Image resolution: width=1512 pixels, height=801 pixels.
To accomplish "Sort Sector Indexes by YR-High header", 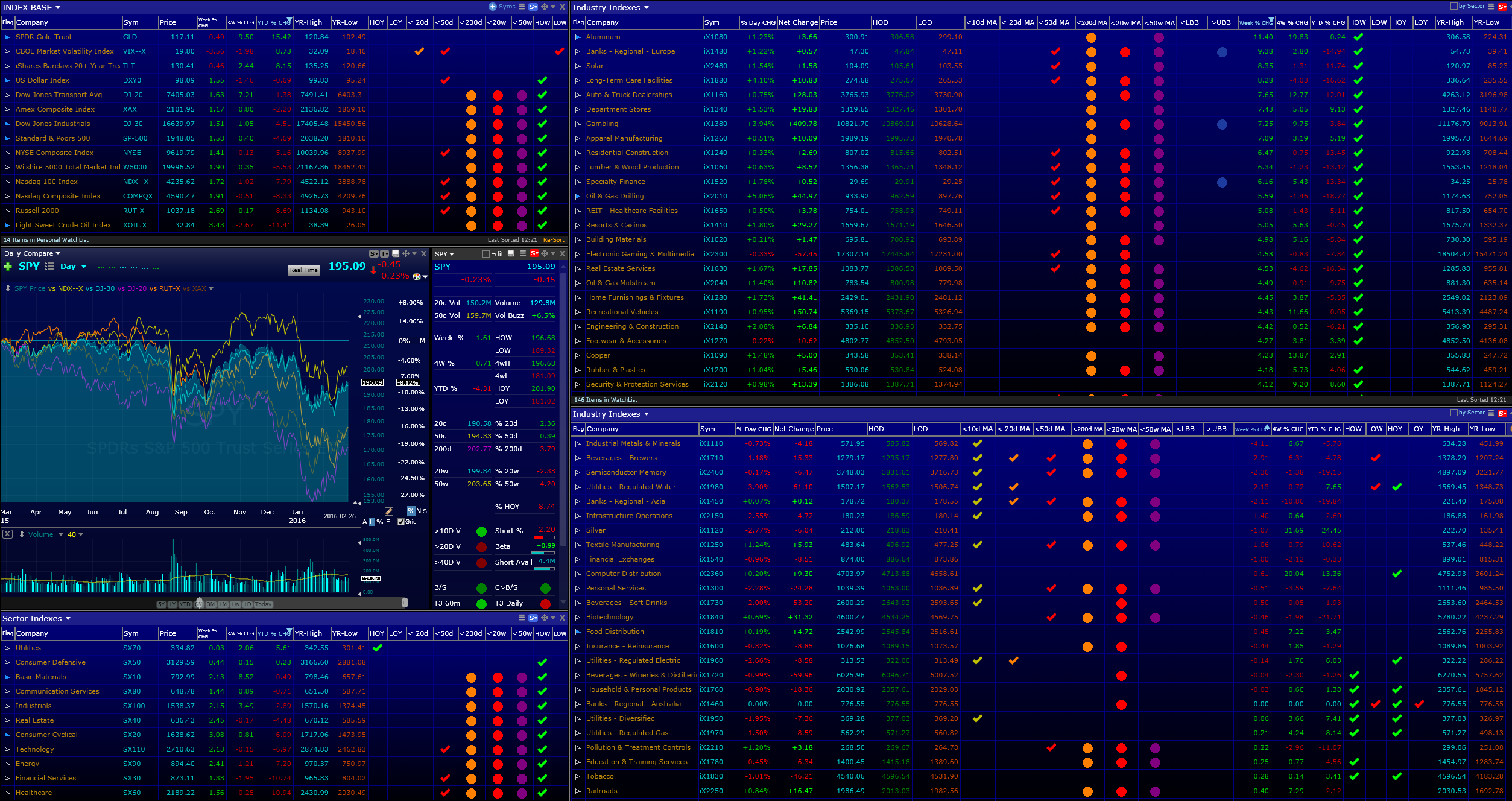I will pos(312,633).
